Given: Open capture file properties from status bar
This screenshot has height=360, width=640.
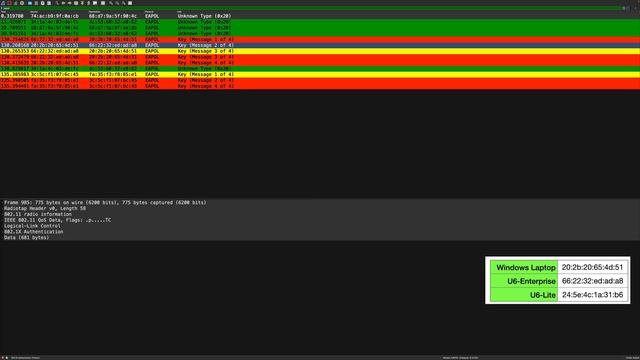Looking at the screenshot, I should [x=7, y=358].
